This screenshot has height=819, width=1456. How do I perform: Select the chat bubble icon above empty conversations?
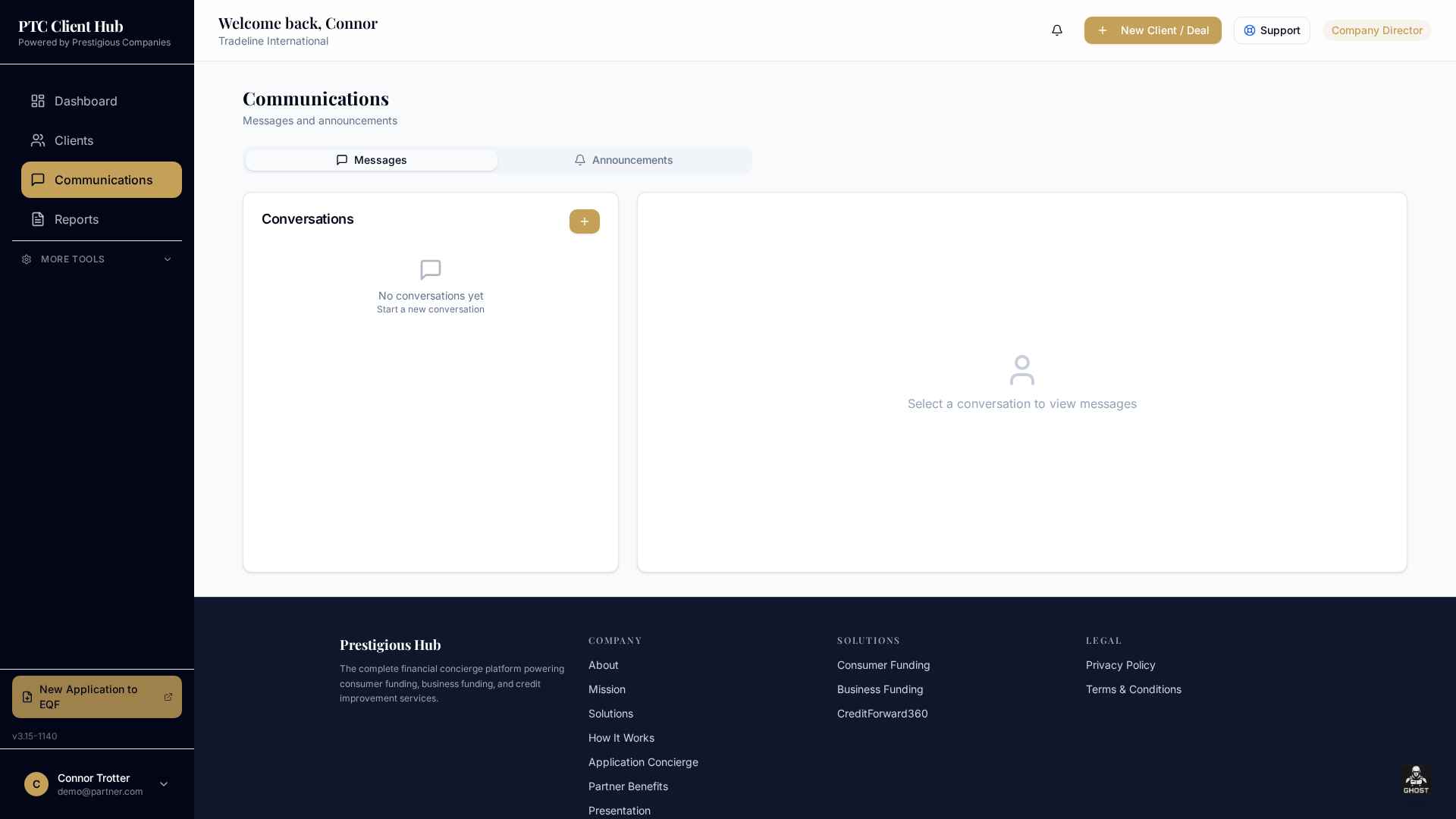(x=431, y=270)
